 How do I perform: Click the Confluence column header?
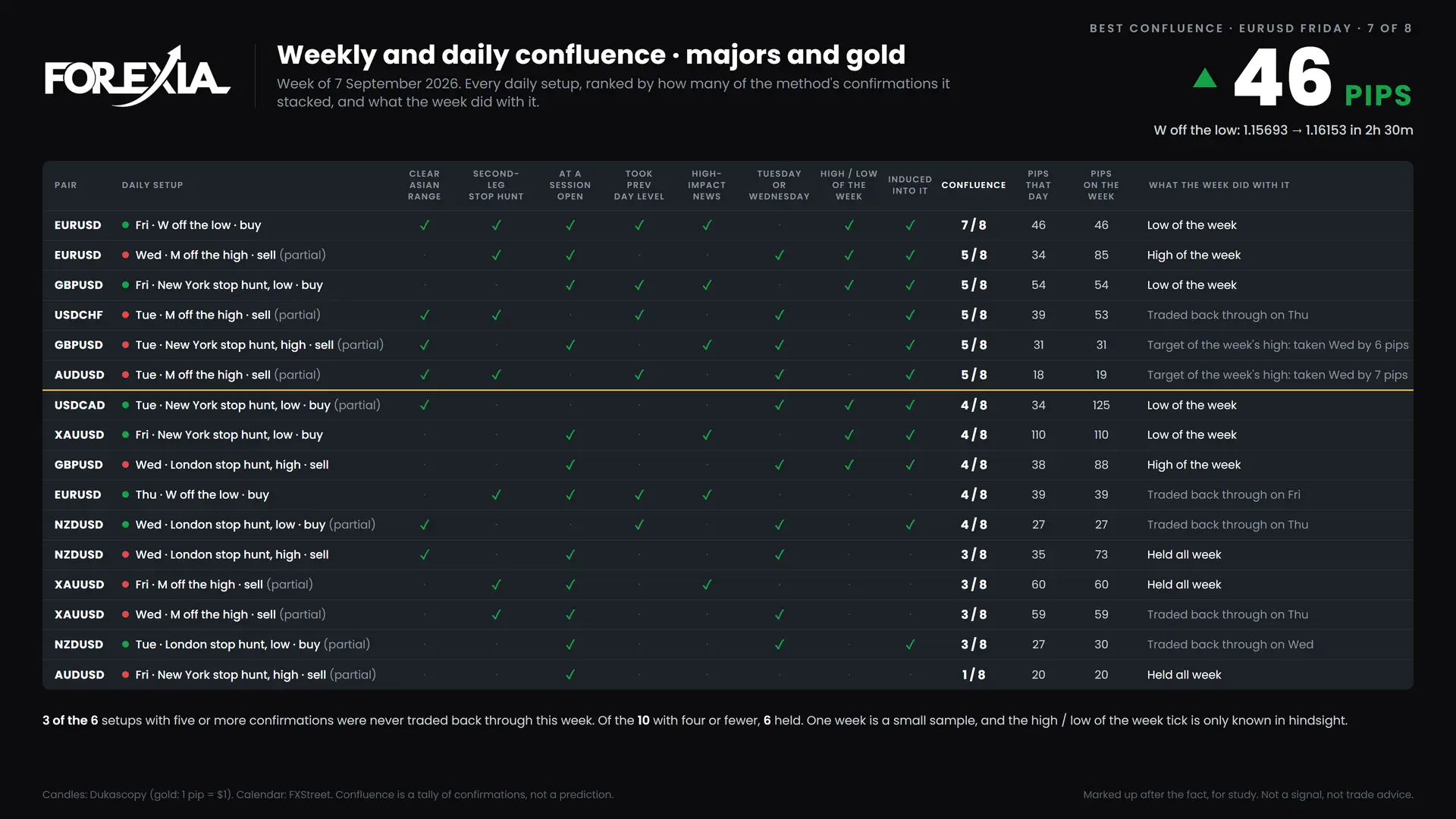(974, 185)
